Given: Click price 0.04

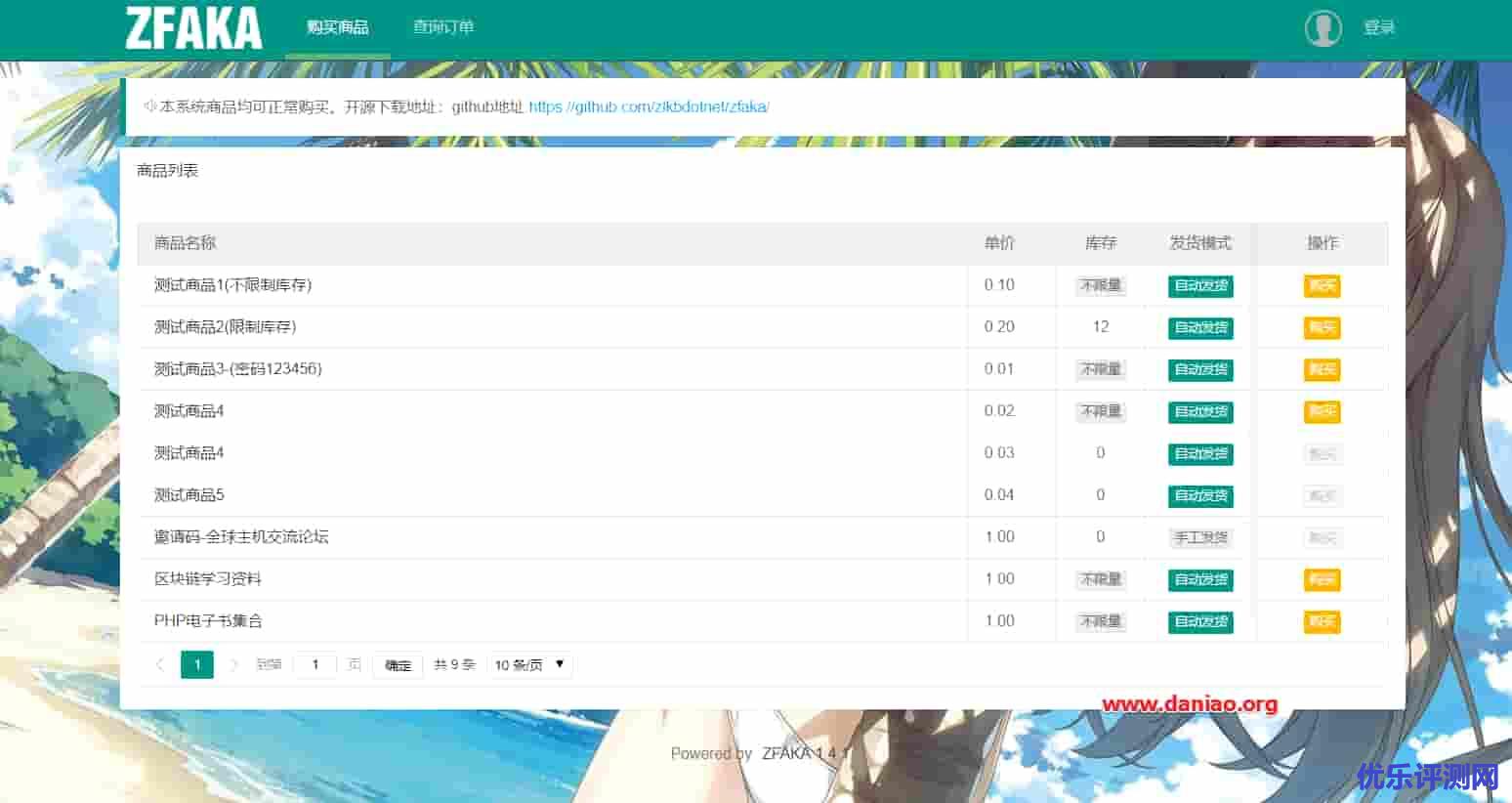Looking at the screenshot, I should click(999, 495).
